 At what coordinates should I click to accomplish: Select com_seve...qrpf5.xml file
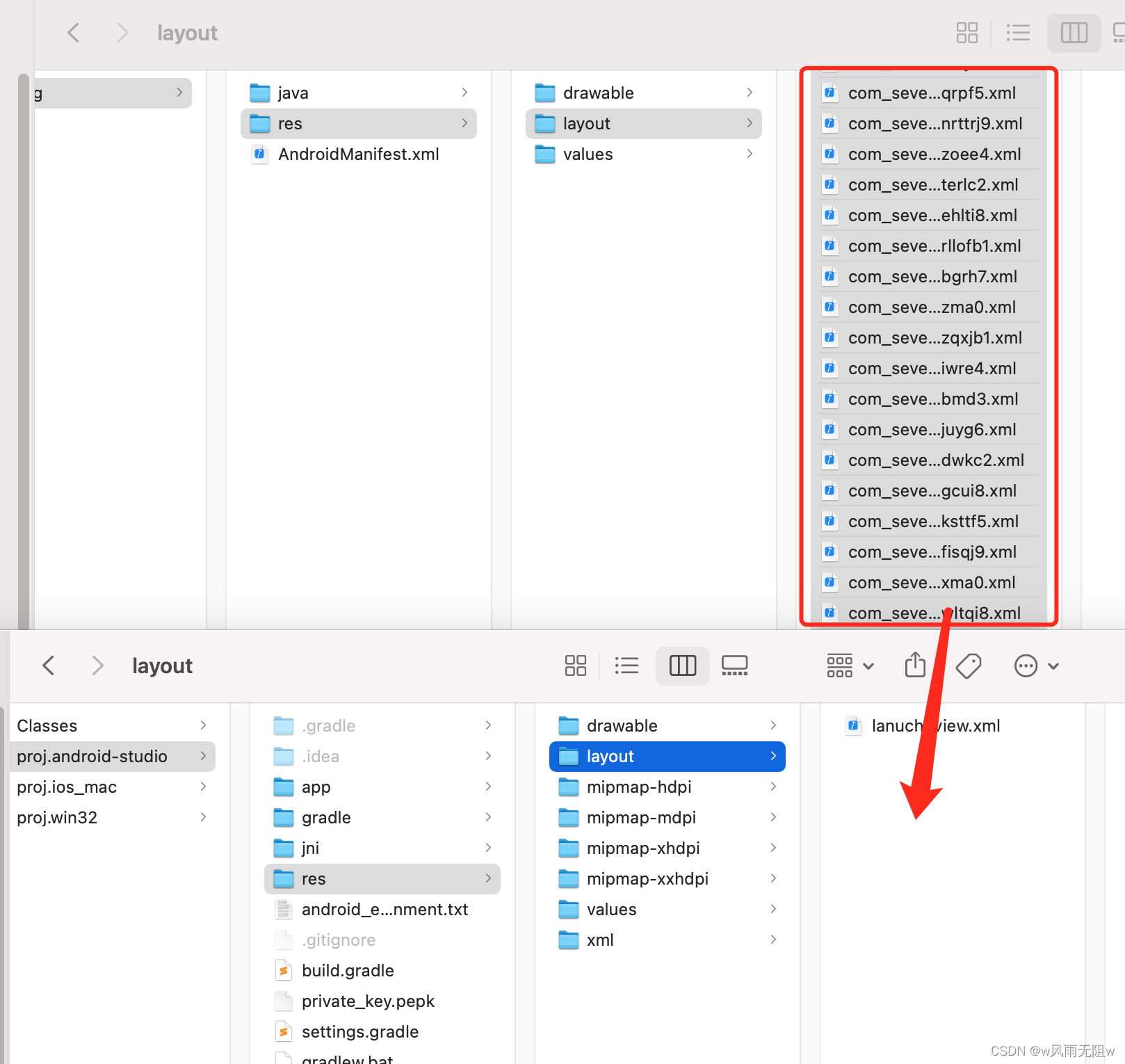tap(929, 92)
